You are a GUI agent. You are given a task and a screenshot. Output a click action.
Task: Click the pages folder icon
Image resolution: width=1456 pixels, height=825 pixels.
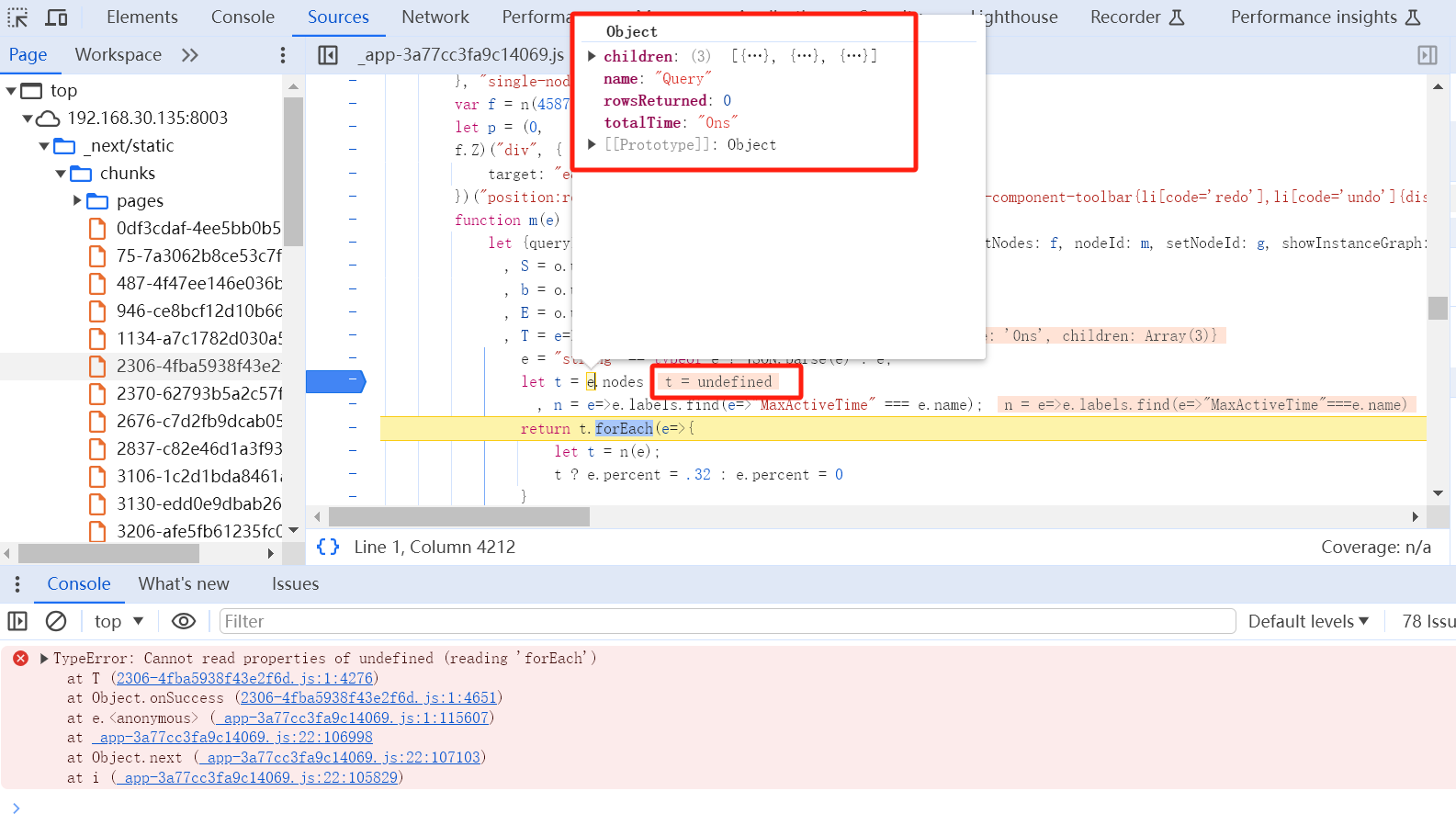coord(97,201)
